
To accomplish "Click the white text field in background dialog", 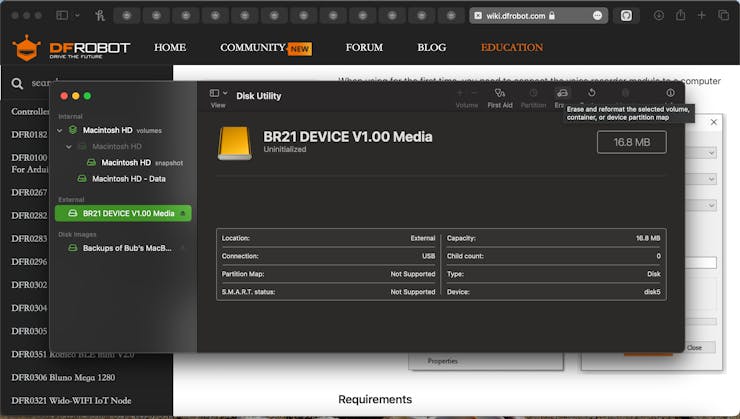I will 701,263.
